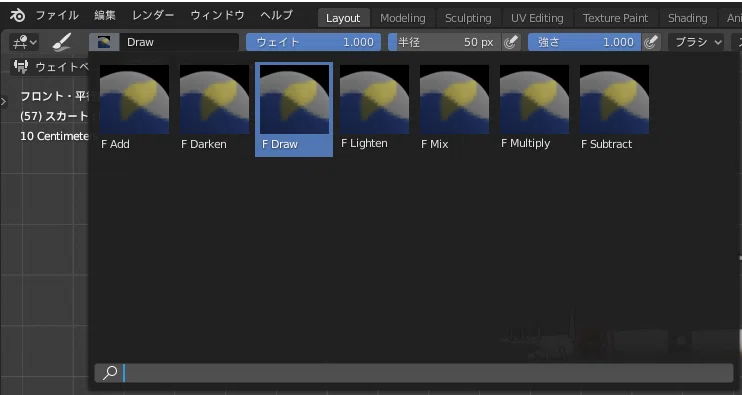This screenshot has width=742, height=395.
Task: Click the '(57) スカート' object label
Action: pos(54,116)
